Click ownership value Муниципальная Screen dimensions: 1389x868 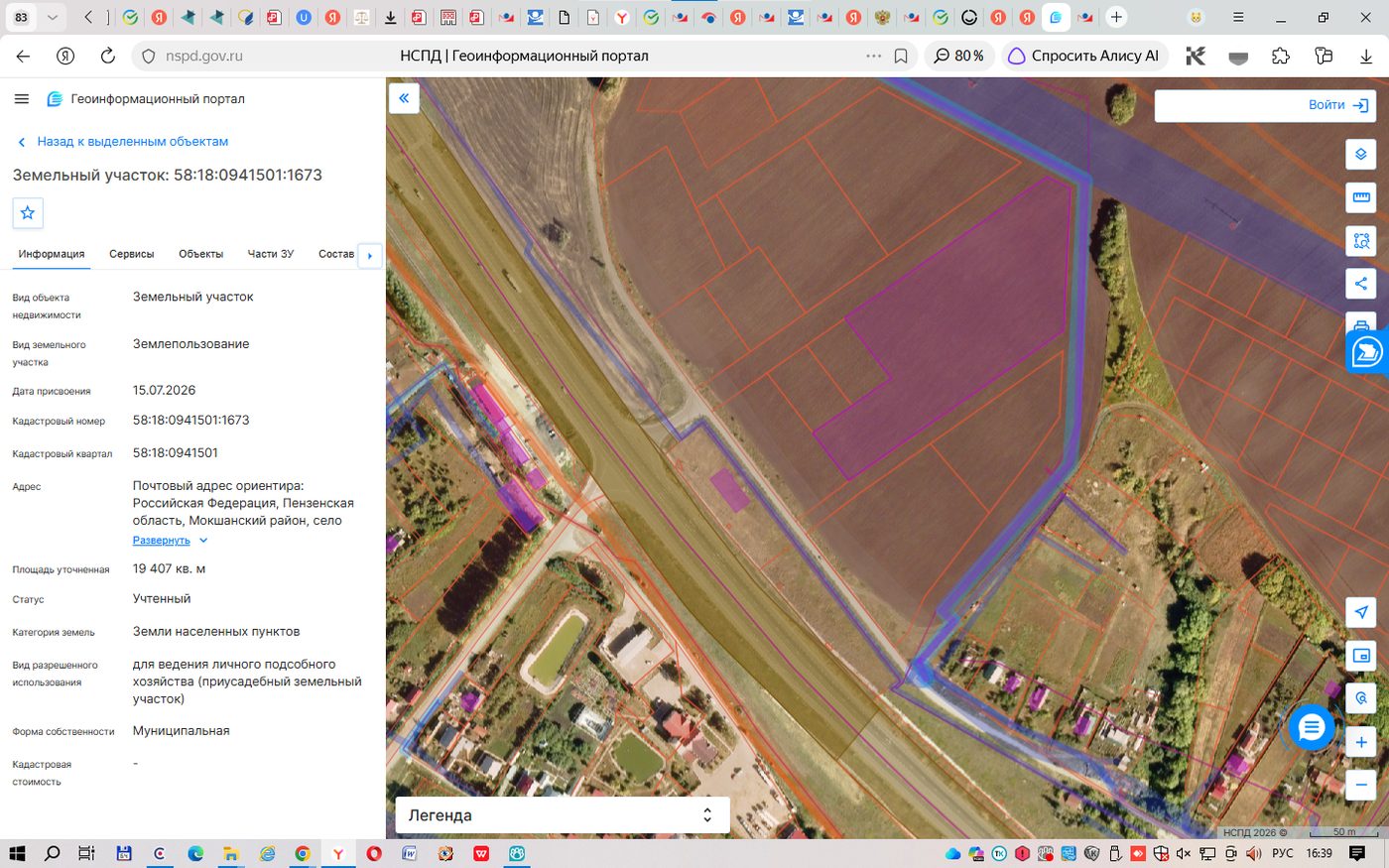182,731
